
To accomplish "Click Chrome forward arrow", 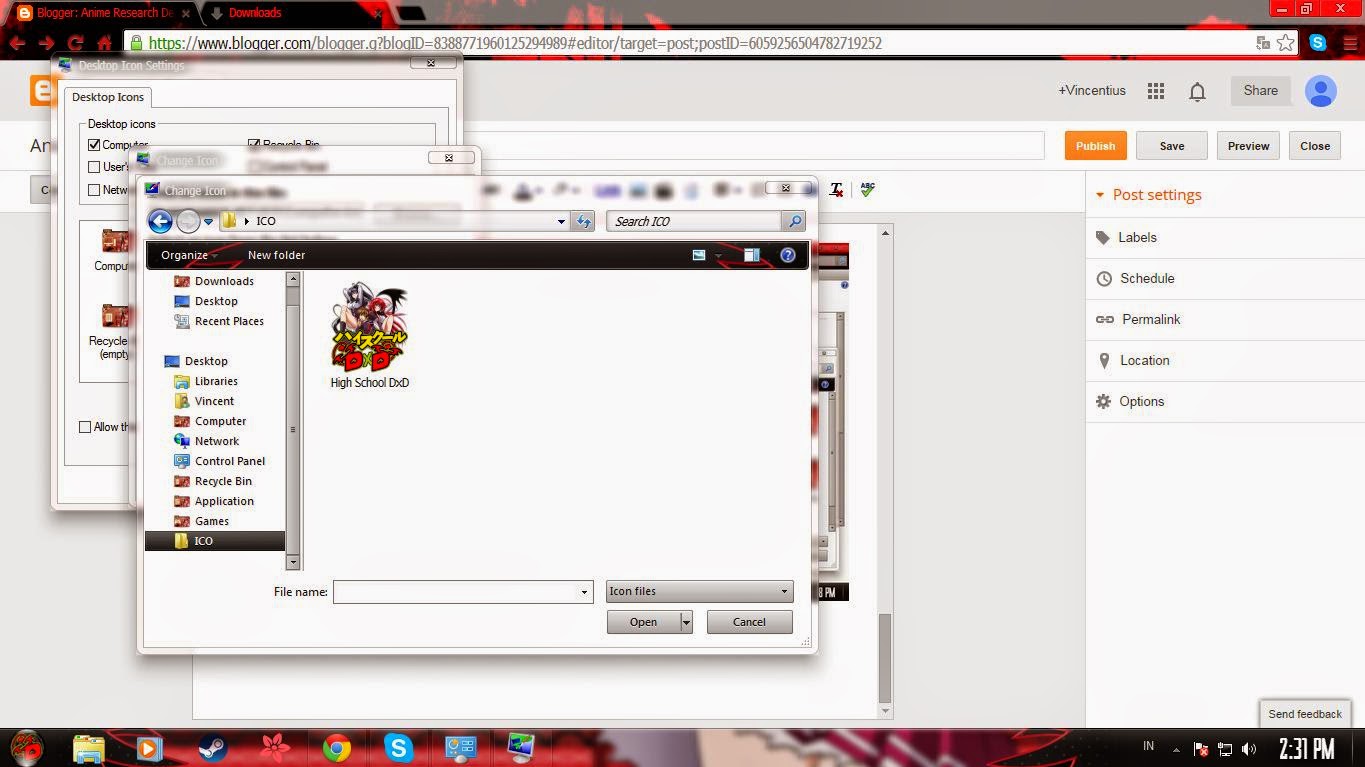I will [x=46, y=43].
